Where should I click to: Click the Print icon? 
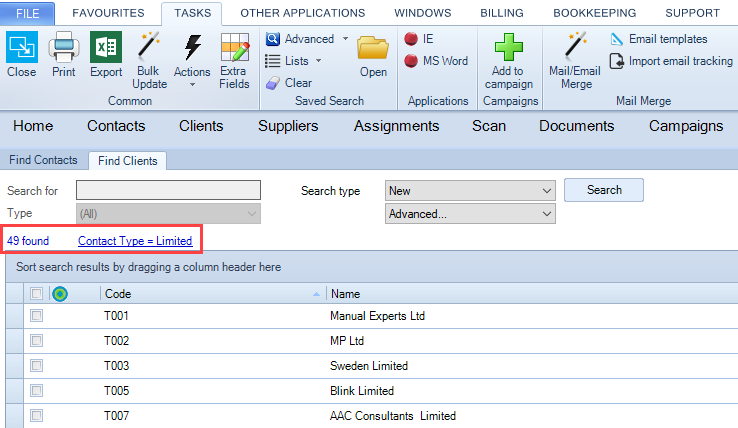pyautogui.click(x=64, y=47)
